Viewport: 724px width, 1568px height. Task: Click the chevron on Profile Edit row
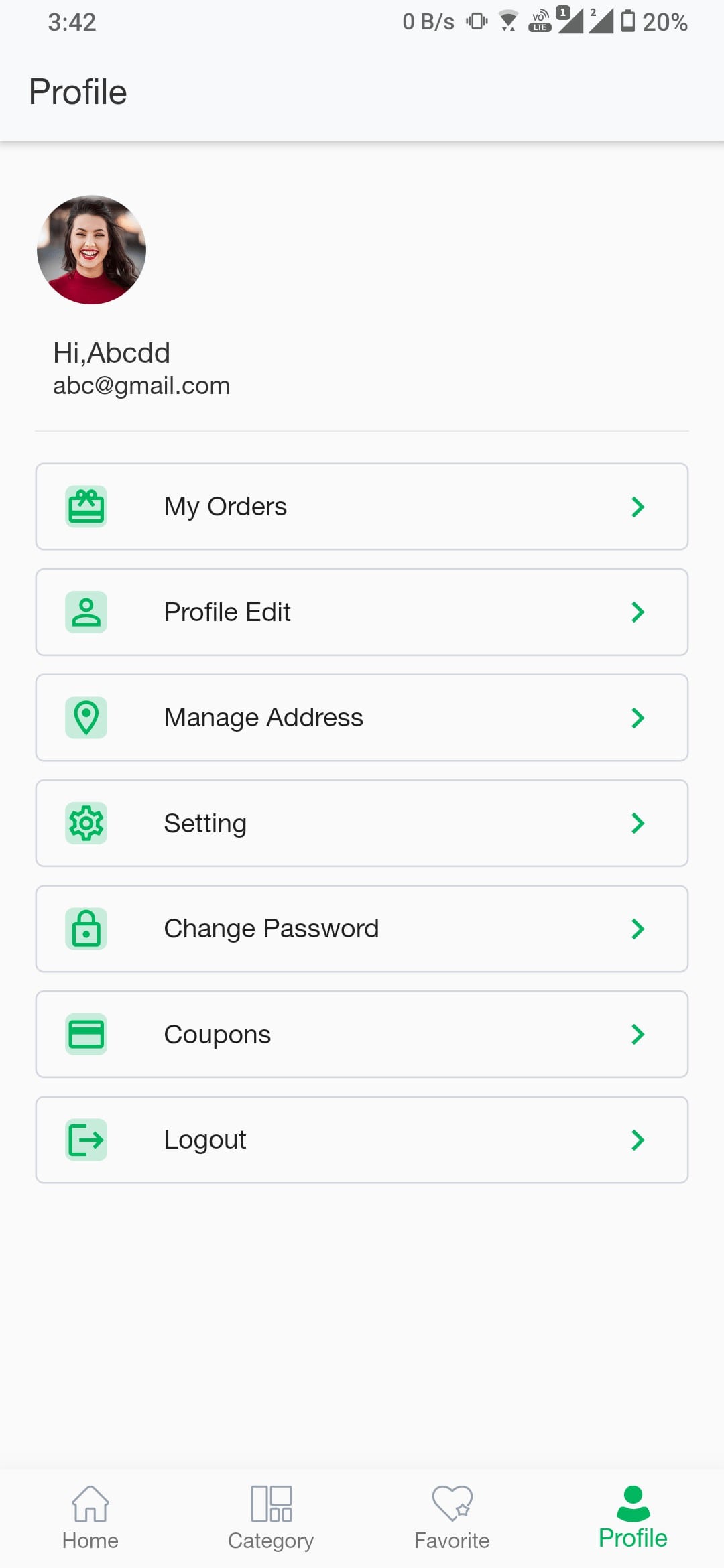click(x=638, y=612)
